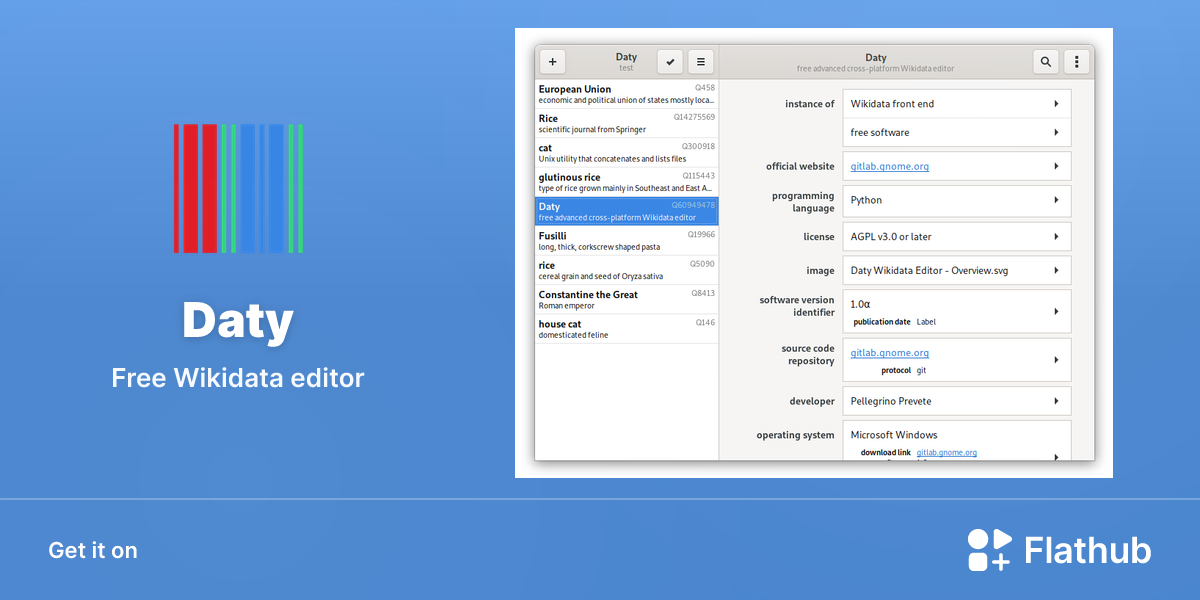Select Rice, the scientific journal from Springer

coord(627,124)
